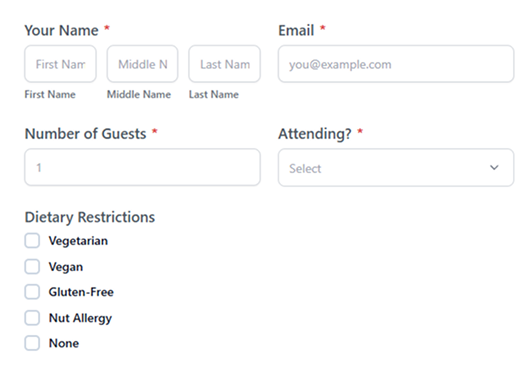This screenshot has height=366, width=530.
Task: Click the First Name input field
Action: click(61, 64)
